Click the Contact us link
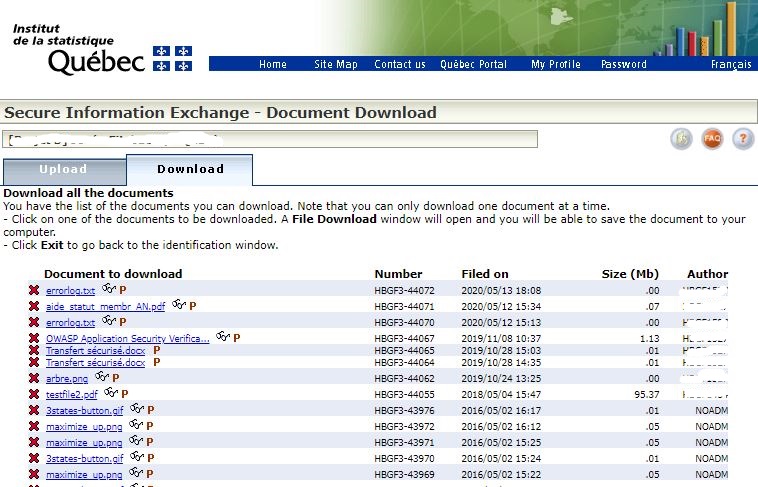This screenshot has height=487, width=758. pyautogui.click(x=400, y=64)
